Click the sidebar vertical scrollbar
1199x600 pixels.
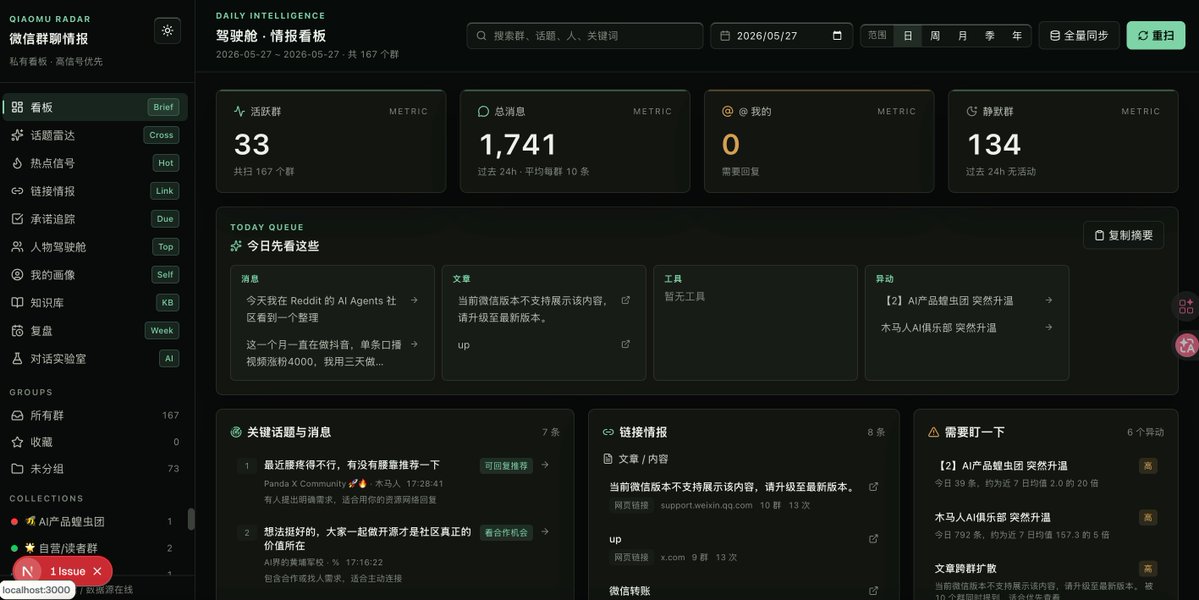191,519
